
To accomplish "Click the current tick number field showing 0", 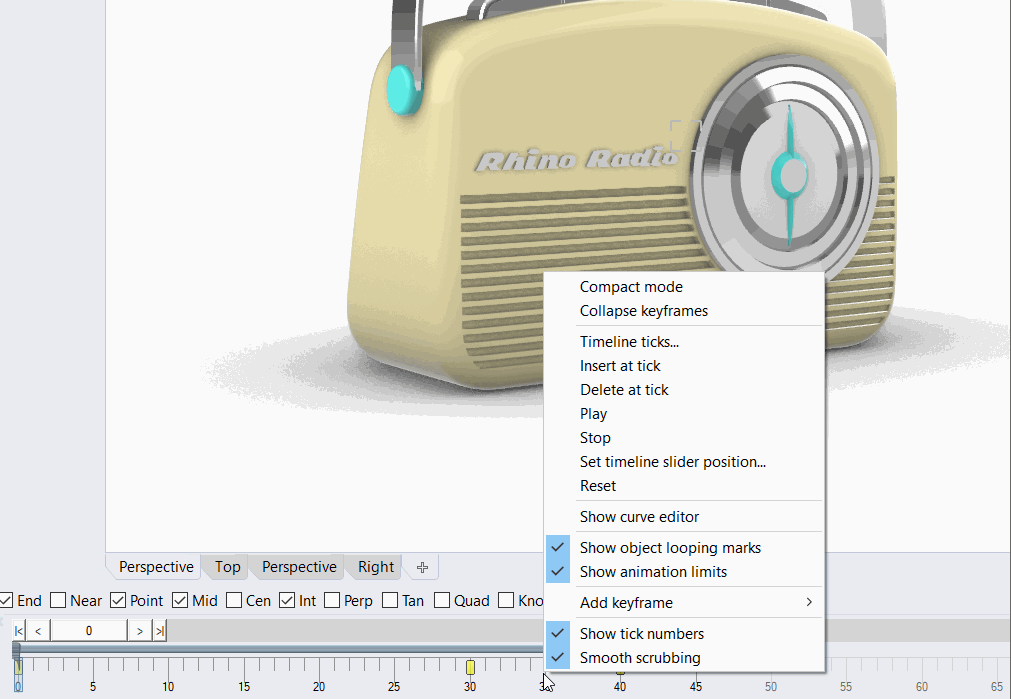I will tap(89, 631).
